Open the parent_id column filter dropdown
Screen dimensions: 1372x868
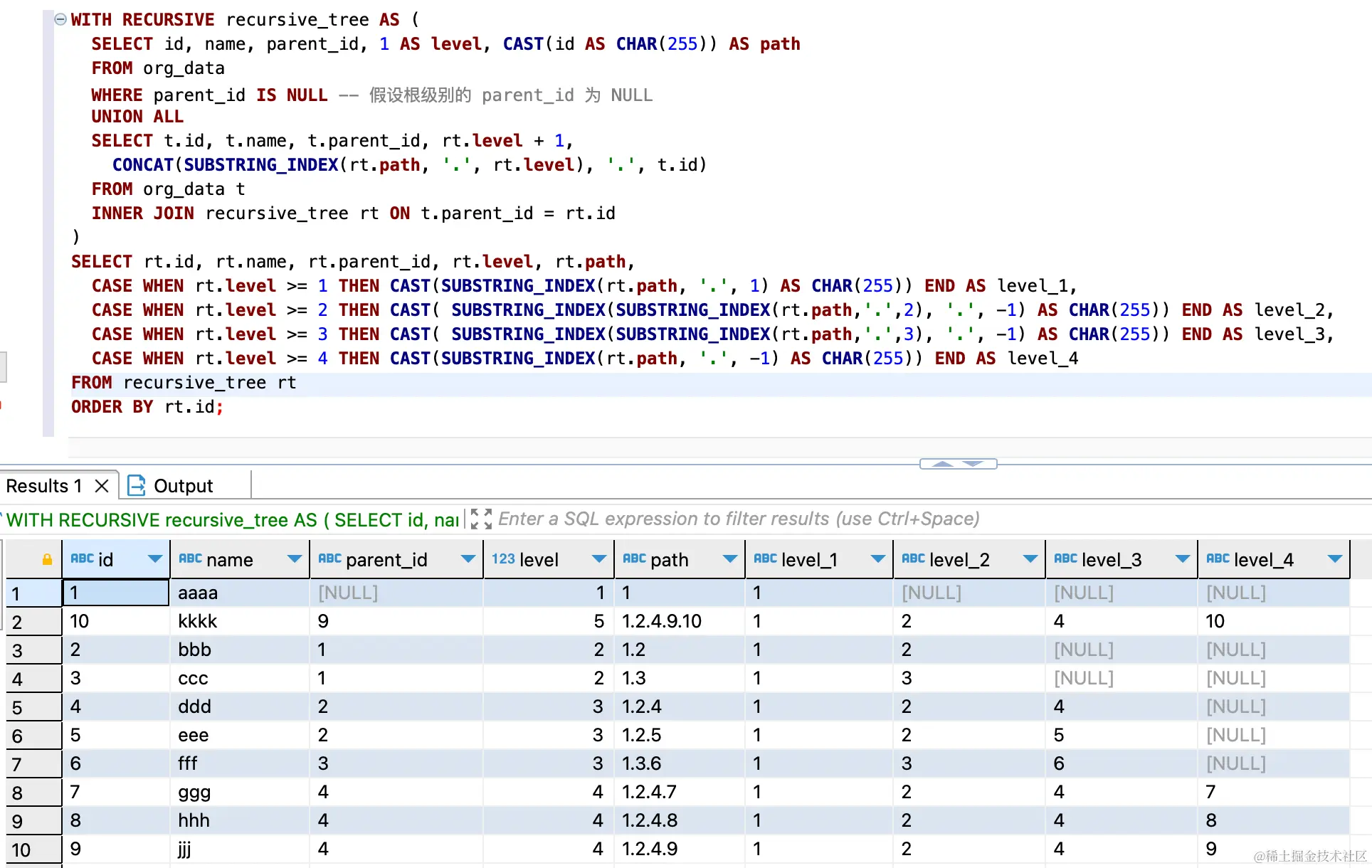click(x=468, y=559)
